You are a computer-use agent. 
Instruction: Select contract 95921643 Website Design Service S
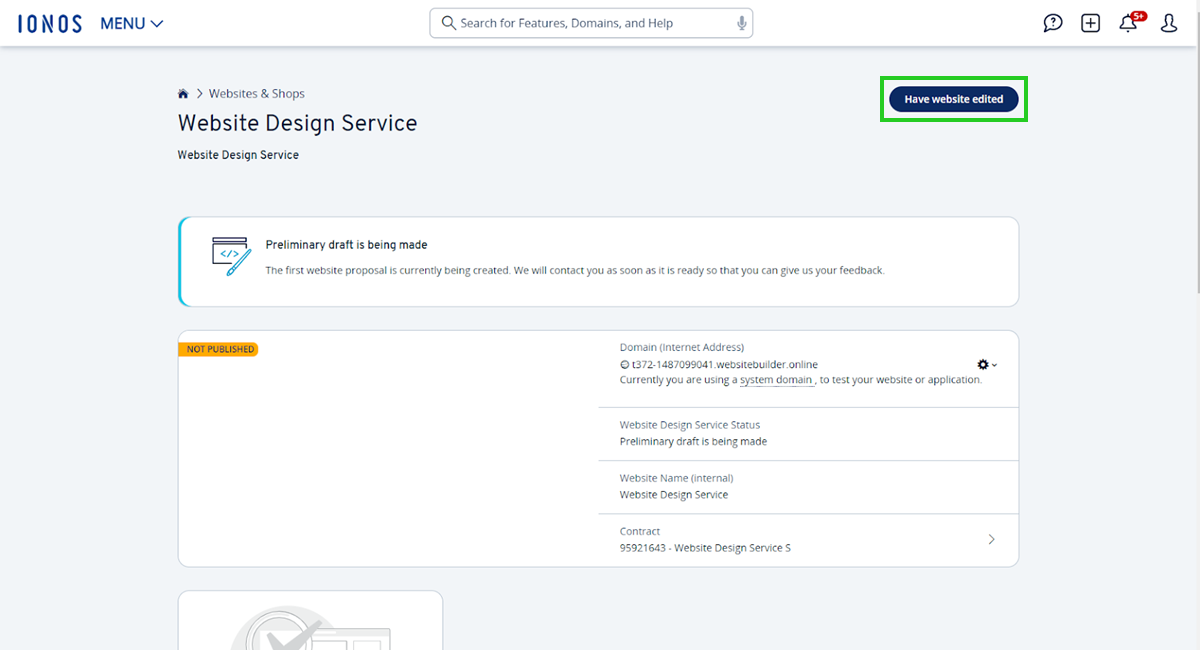[705, 548]
